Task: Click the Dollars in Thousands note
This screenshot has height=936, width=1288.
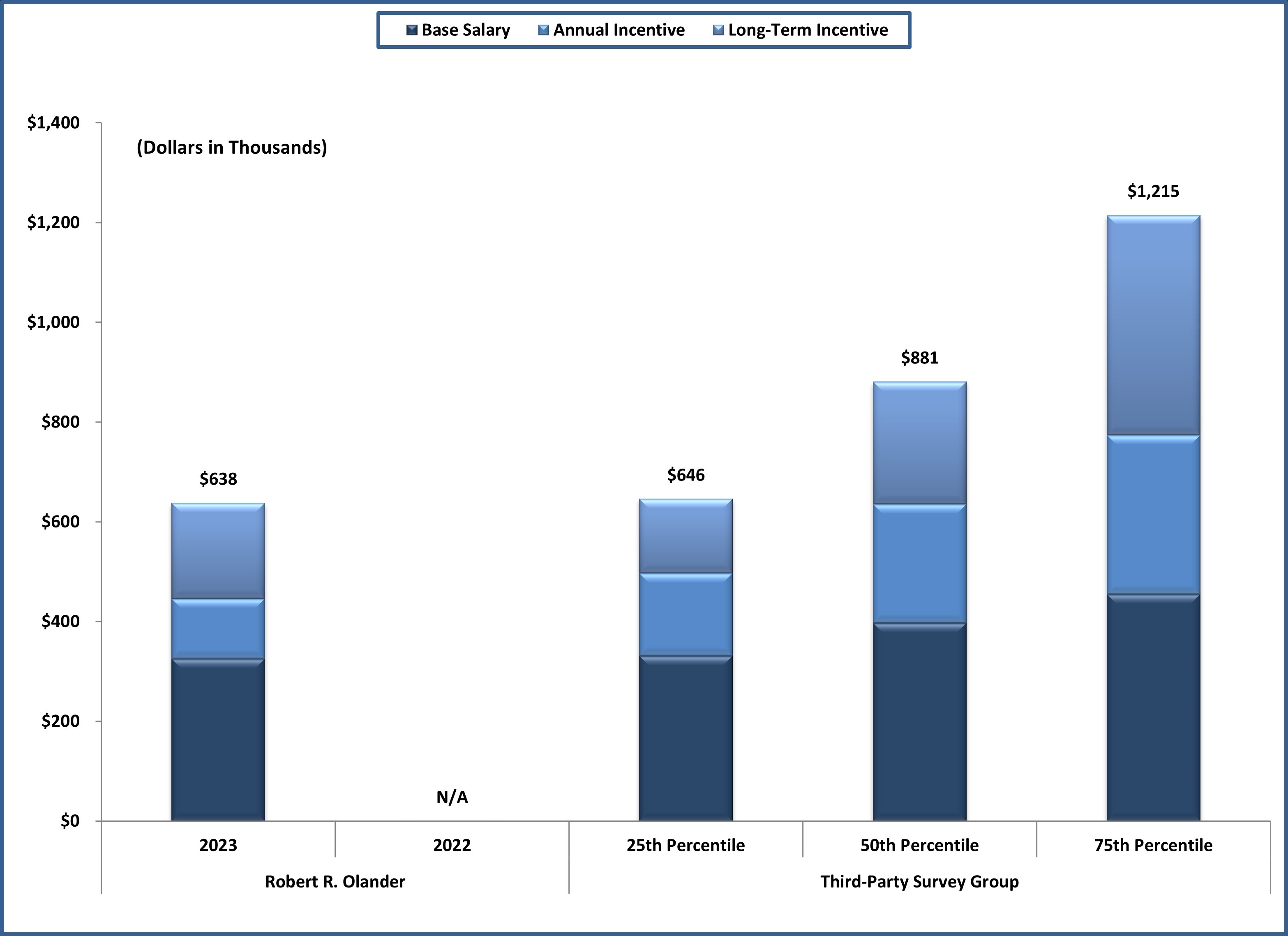Action: (x=232, y=148)
